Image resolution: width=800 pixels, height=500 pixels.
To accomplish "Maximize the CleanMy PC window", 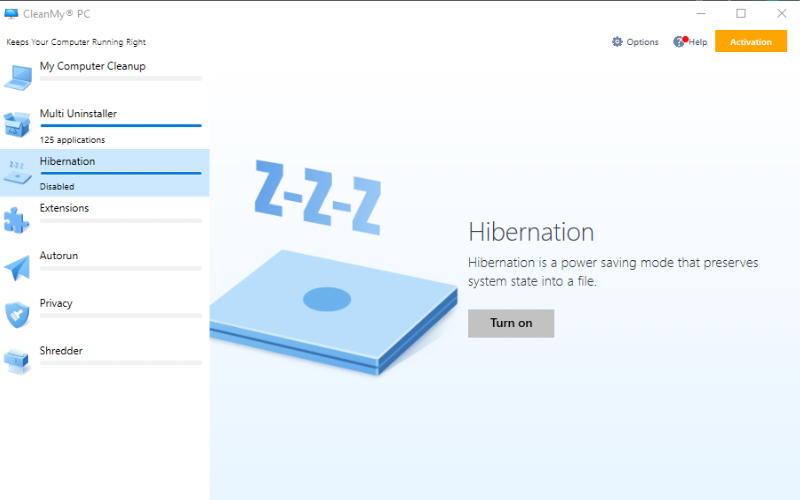I will point(741,13).
